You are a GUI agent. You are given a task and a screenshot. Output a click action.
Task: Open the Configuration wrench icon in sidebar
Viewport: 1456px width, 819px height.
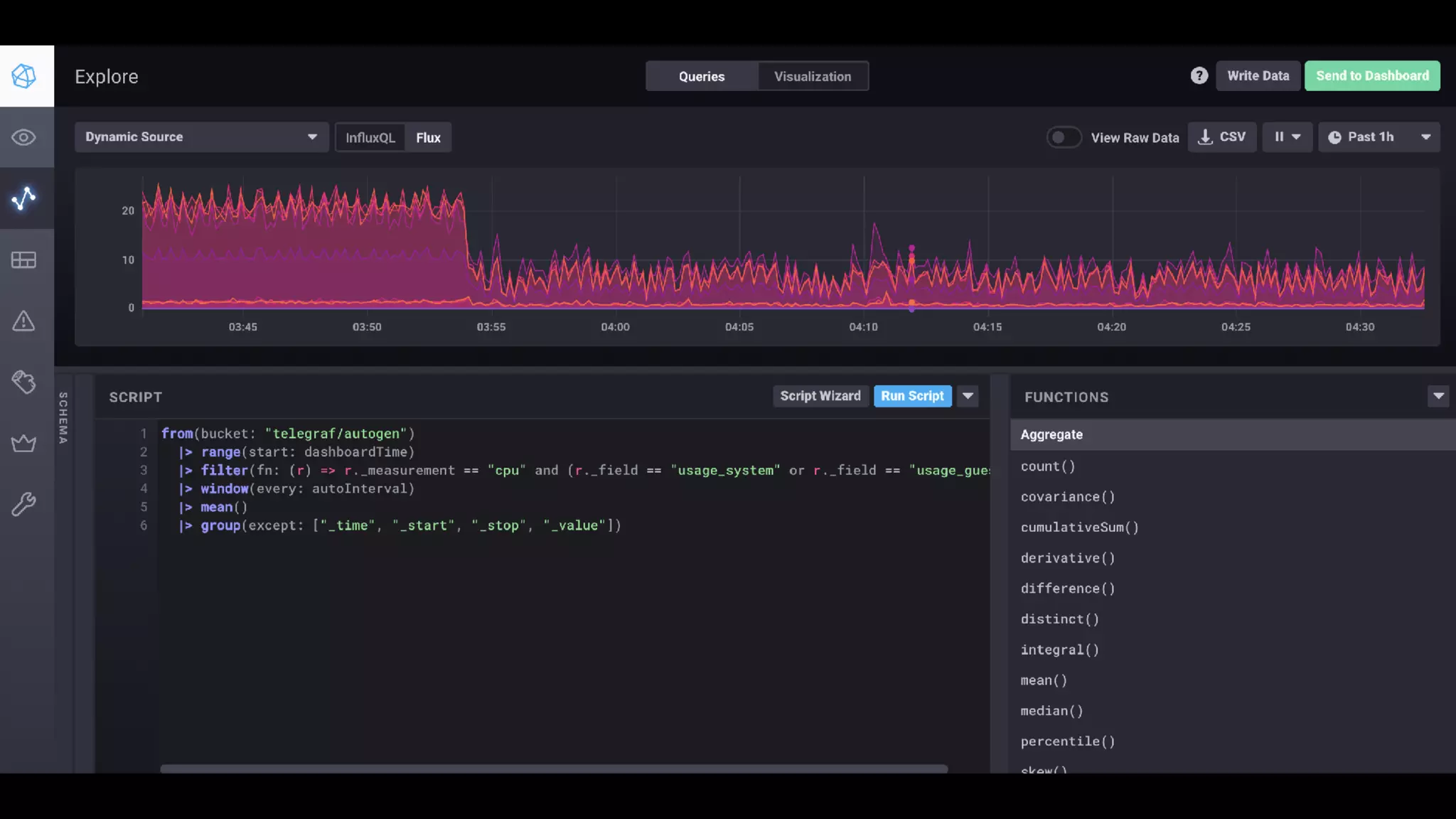coord(24,505)
